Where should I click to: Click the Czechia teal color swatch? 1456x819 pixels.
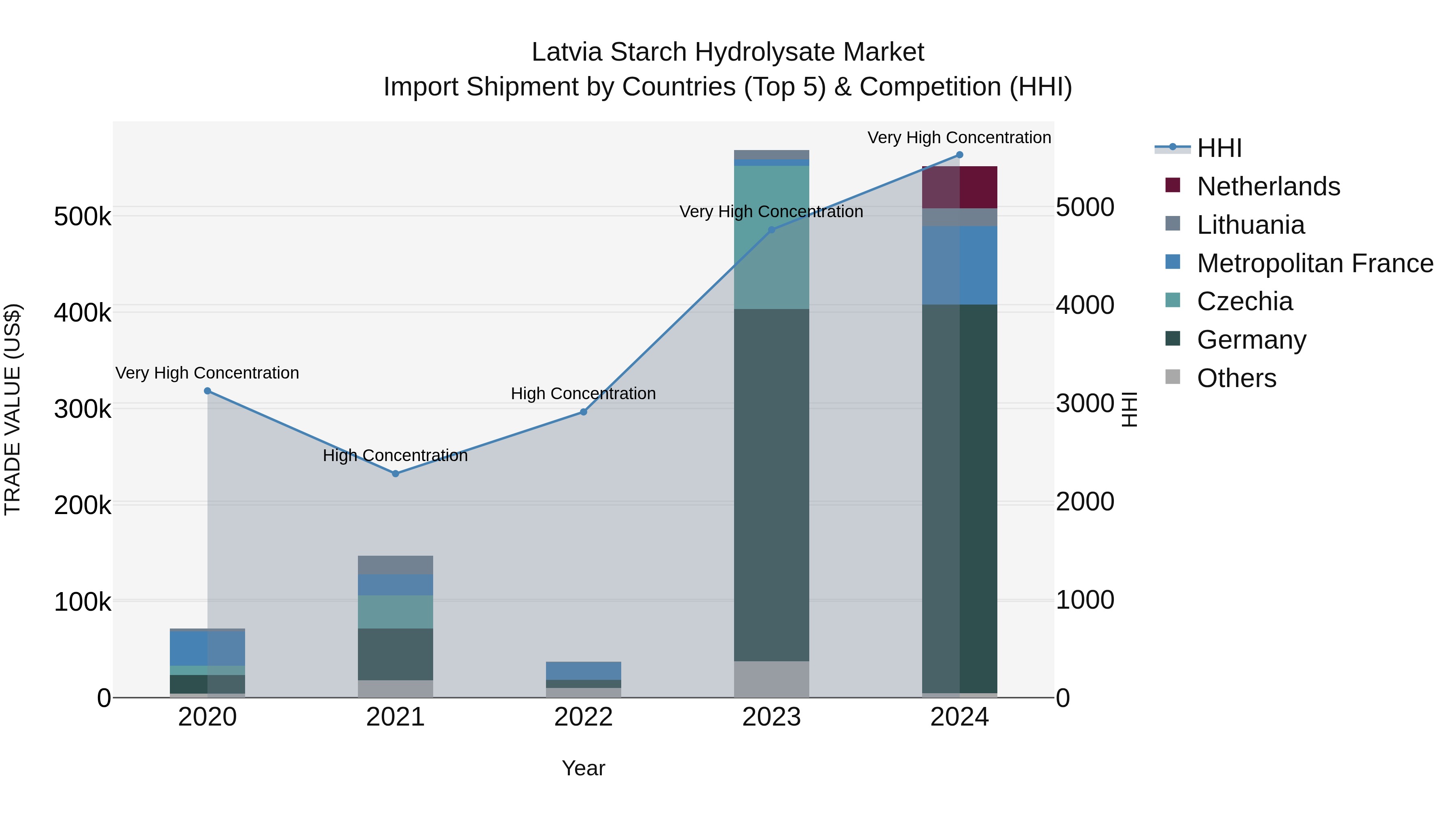click(x=1173, y=300)
